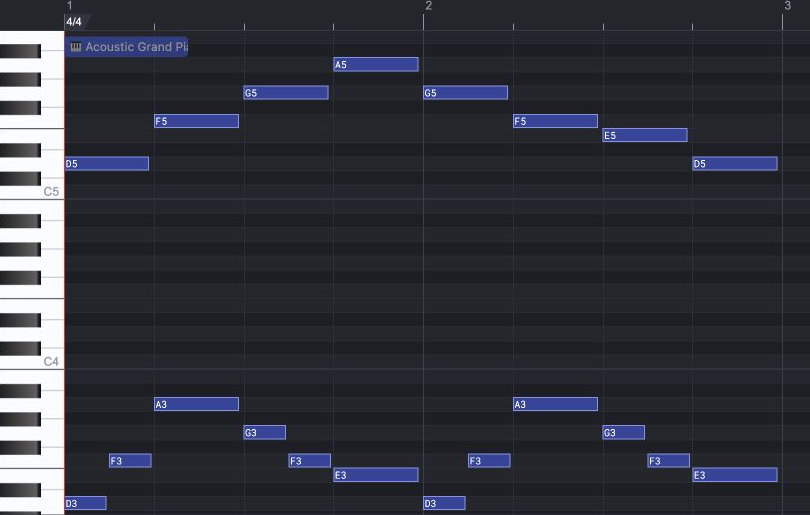Select the E3 note in bar 1

376,475
